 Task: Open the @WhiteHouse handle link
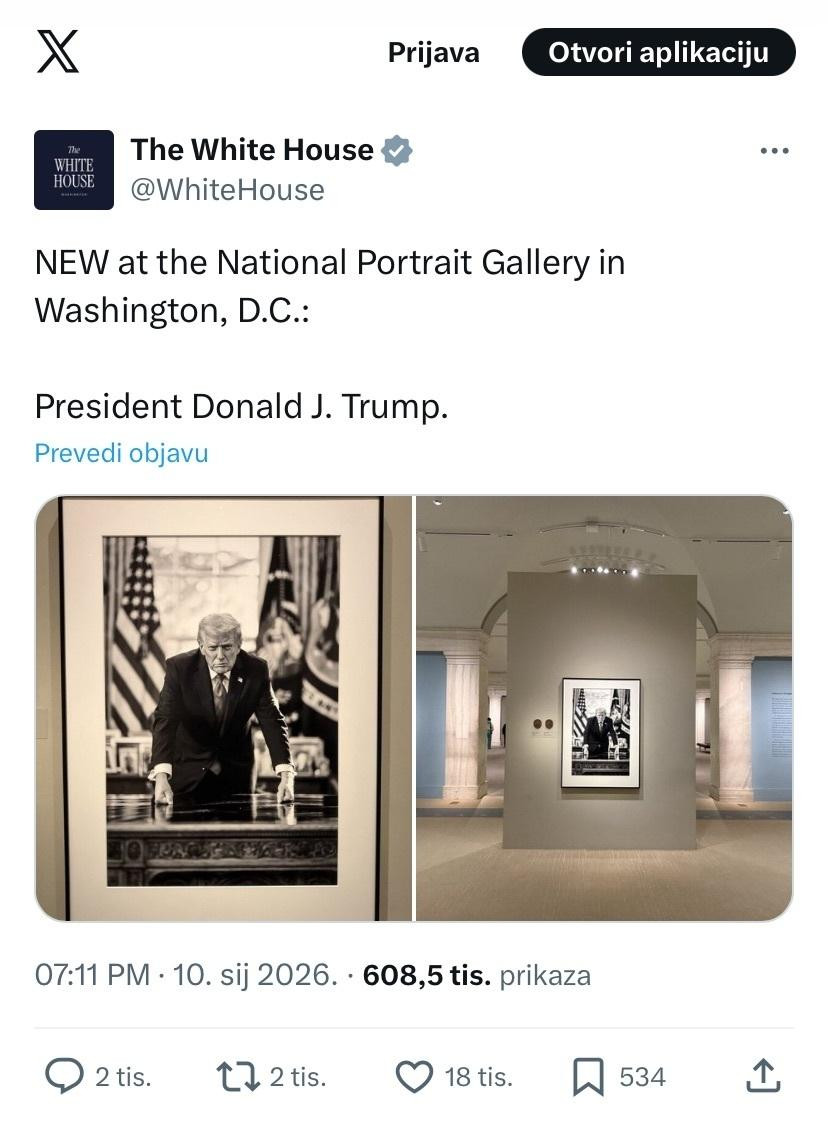click(228, 190)
